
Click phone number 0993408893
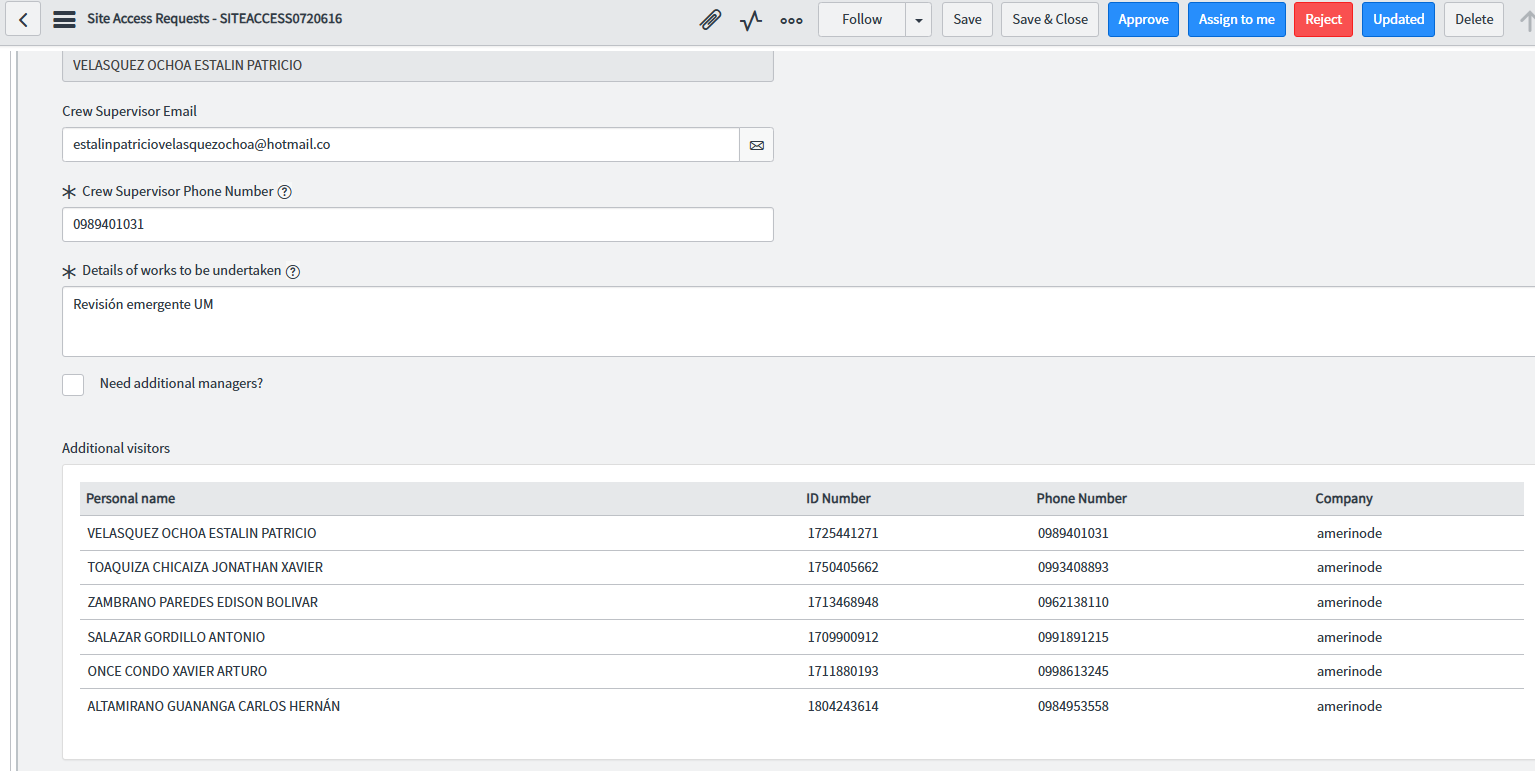[1073, 568]
